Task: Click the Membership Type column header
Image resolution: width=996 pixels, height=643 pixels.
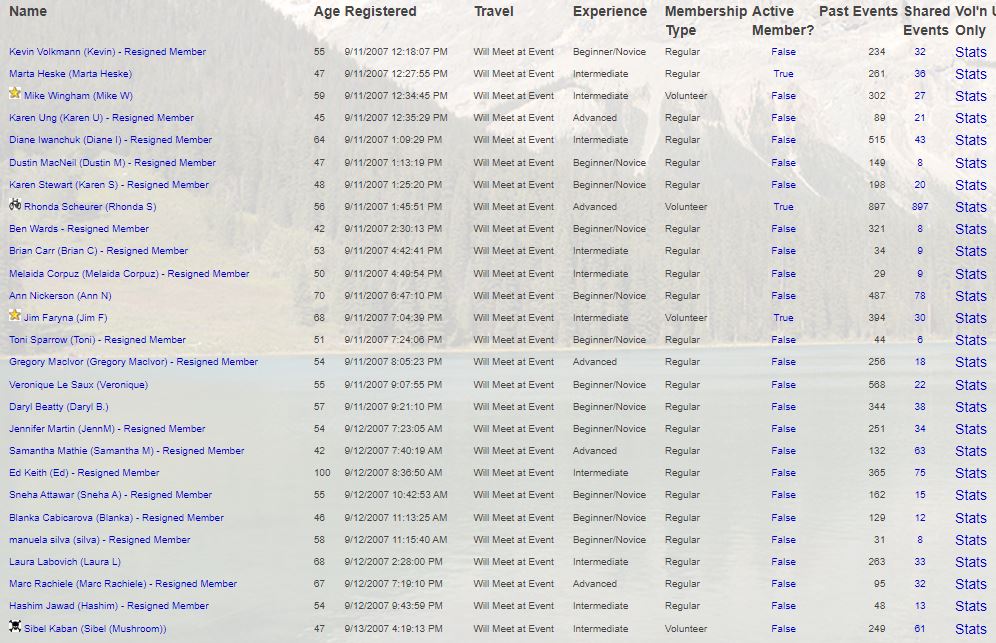Action: [x=706, y=20]
